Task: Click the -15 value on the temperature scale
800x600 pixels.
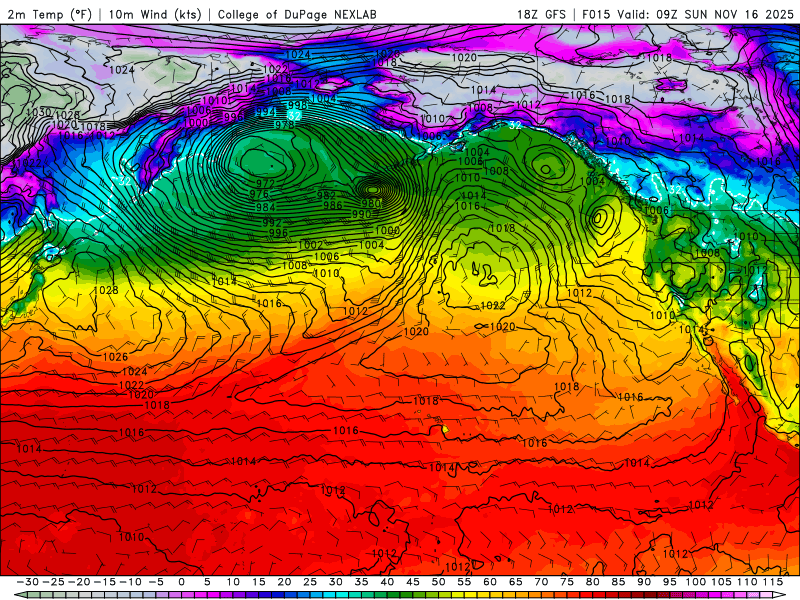Action: (105, 582)
